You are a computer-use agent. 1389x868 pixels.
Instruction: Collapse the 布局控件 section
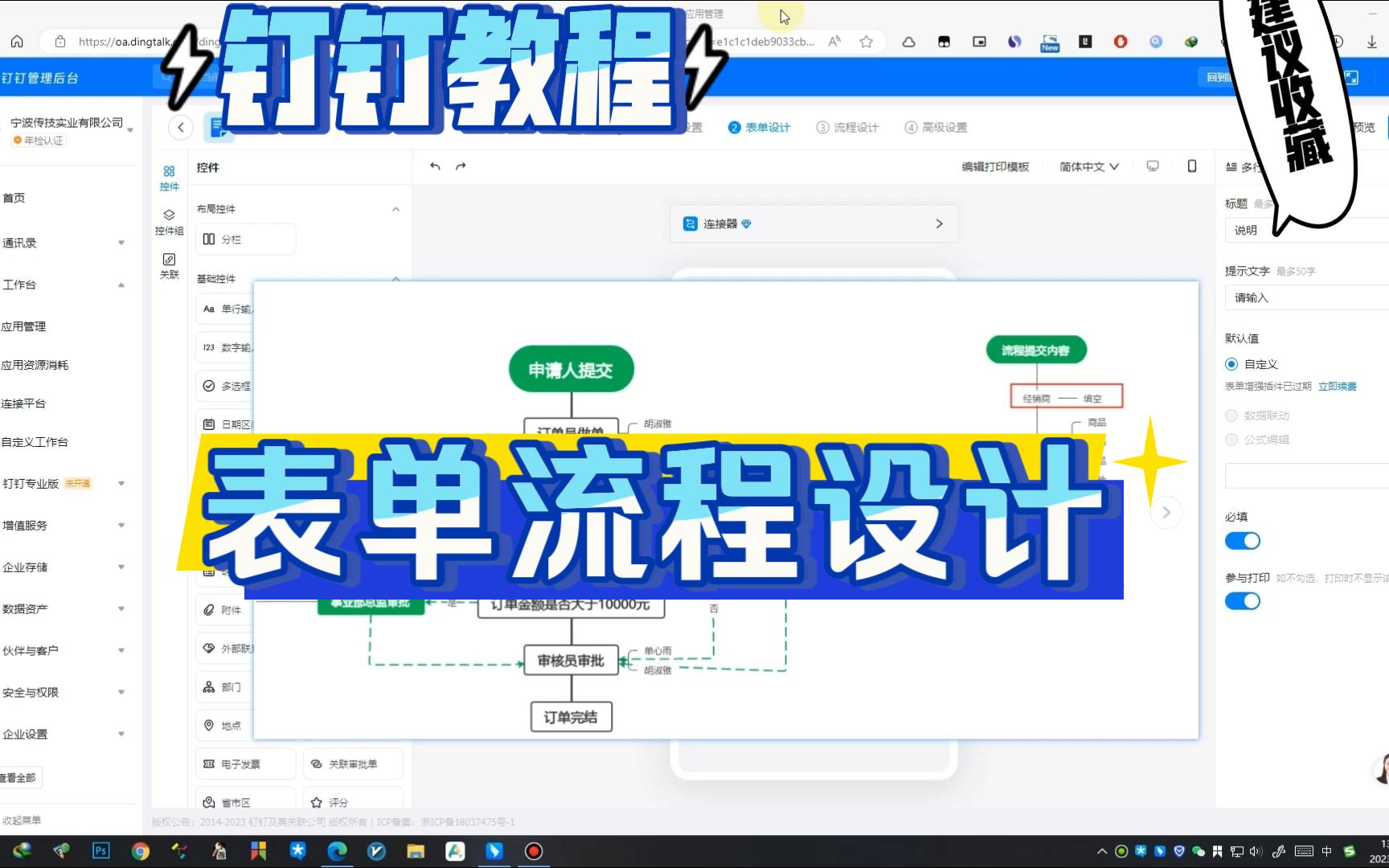pyautogui.click(x=395, y=209)
